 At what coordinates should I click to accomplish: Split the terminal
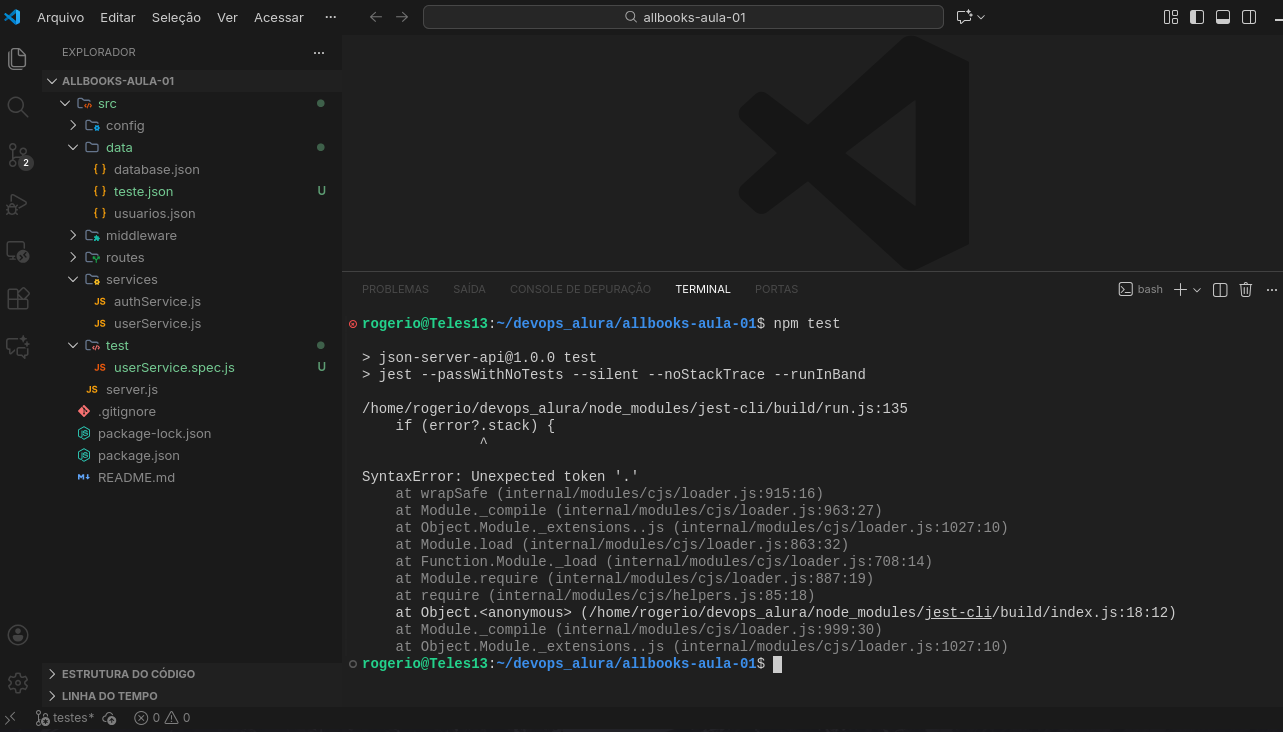coord(1220,290)
